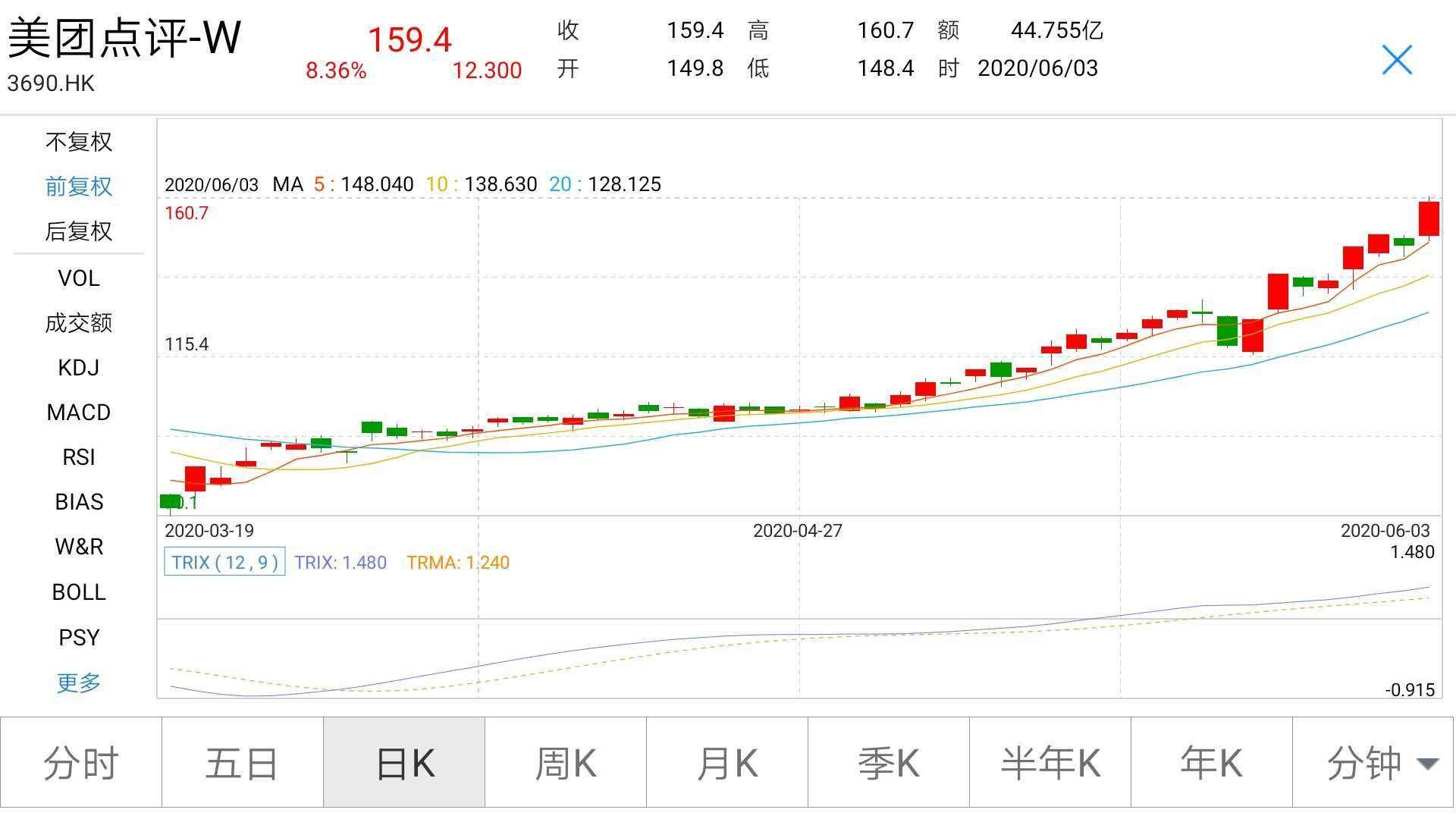Show the 成交额 turnover indicator
Viewport: 1456px width, 819px height.
[78, 323]
